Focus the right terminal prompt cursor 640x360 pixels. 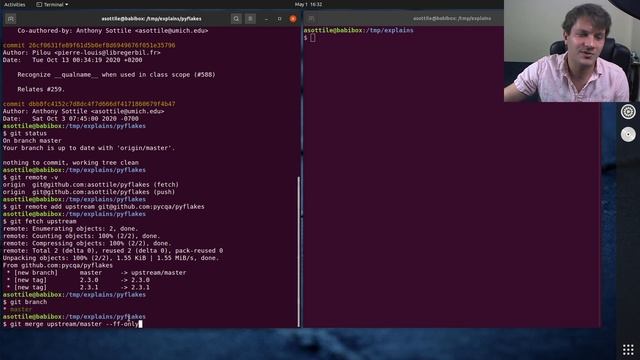pos(313,38)
